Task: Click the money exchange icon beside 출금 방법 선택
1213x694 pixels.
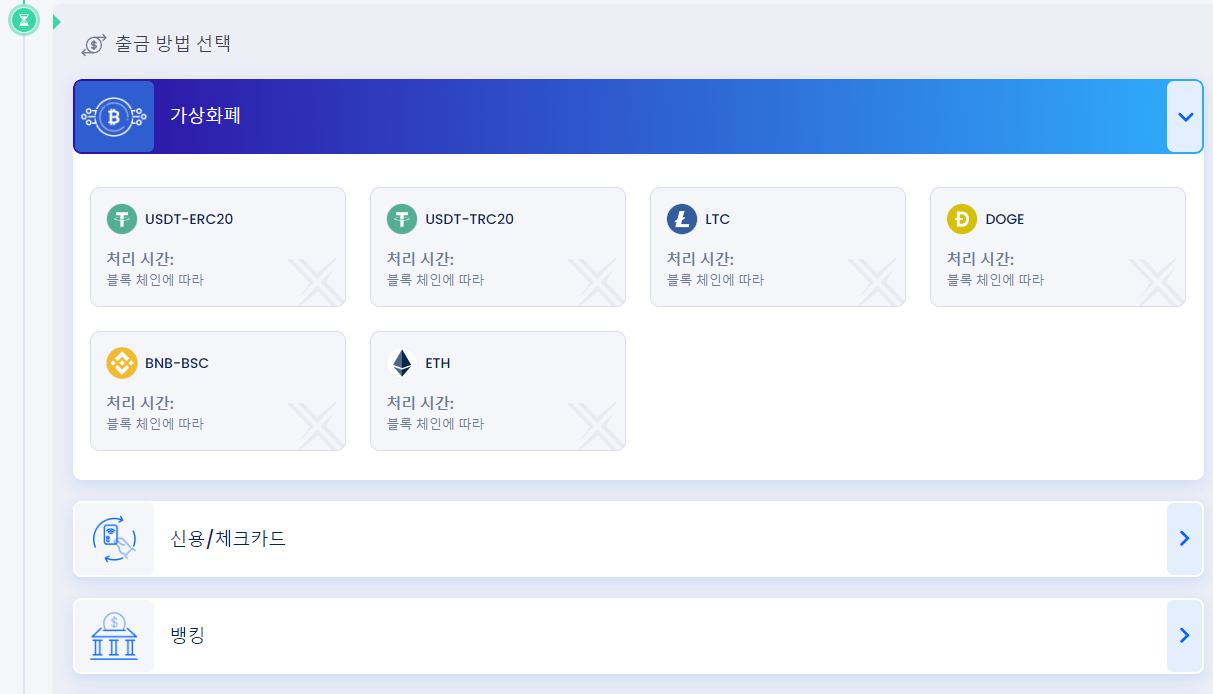Action: click(94, 44)
